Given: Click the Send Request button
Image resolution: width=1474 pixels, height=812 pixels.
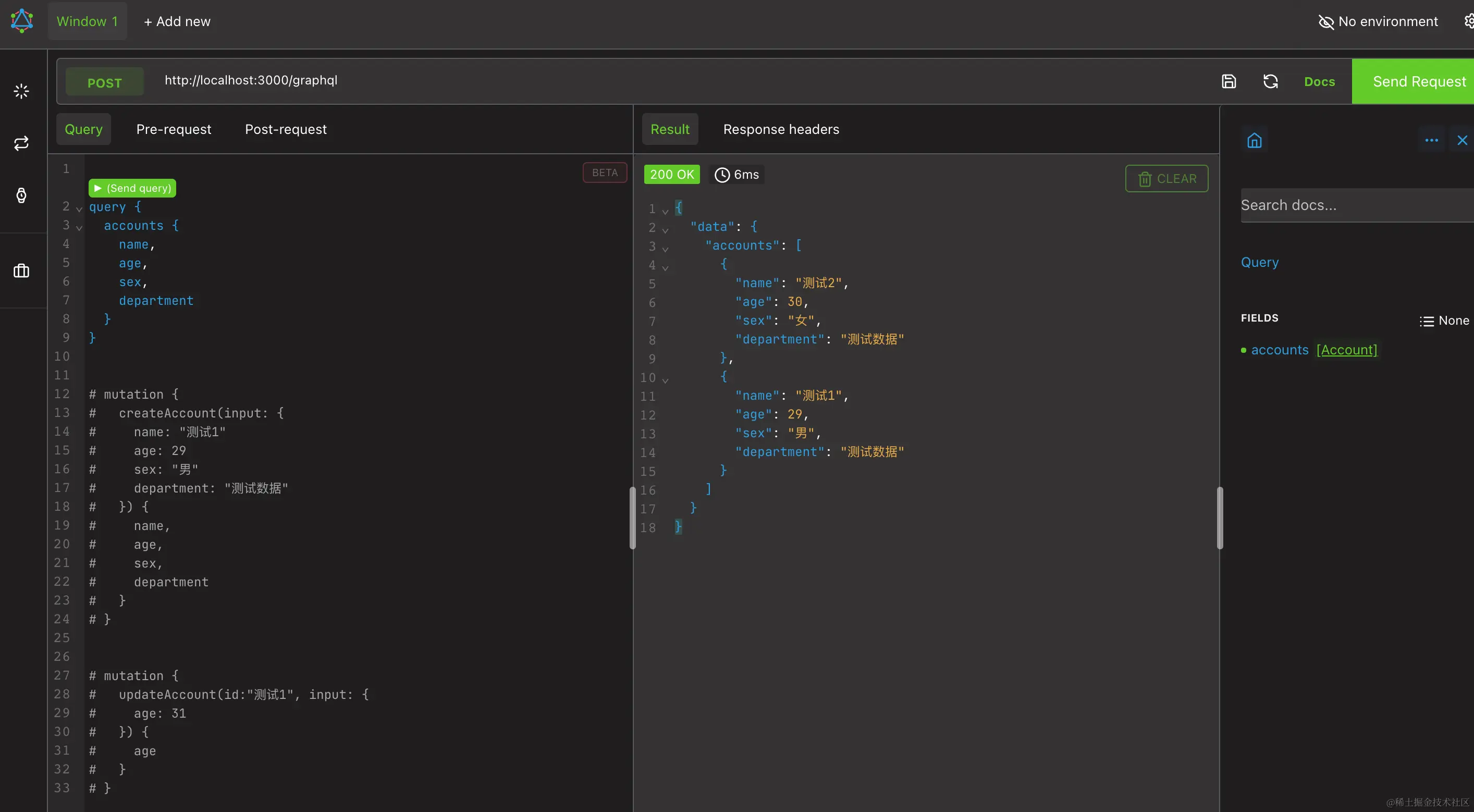Looking at the screenshot, I should click(x=1413, y=81).
